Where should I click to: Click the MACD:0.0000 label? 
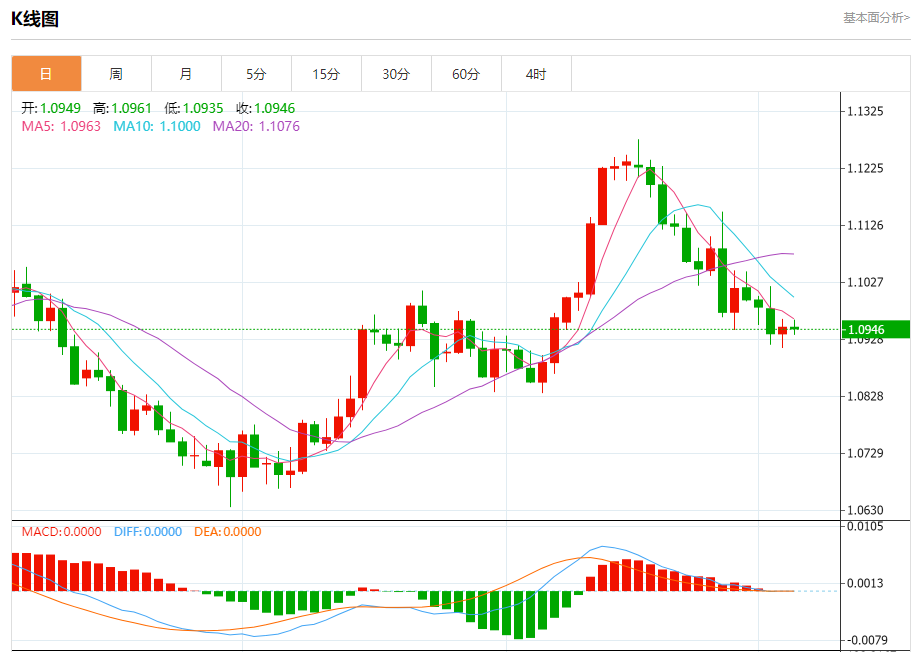click(x=61, y=532)
